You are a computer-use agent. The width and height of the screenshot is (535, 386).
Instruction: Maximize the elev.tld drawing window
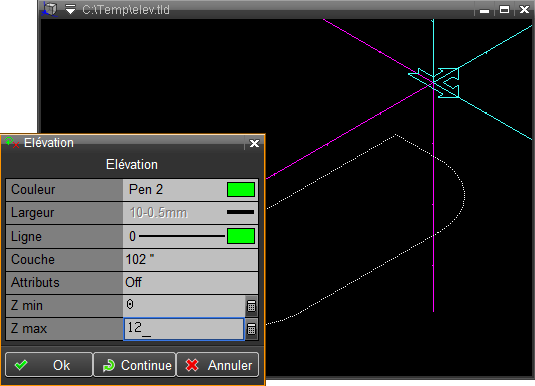[504, 10]
